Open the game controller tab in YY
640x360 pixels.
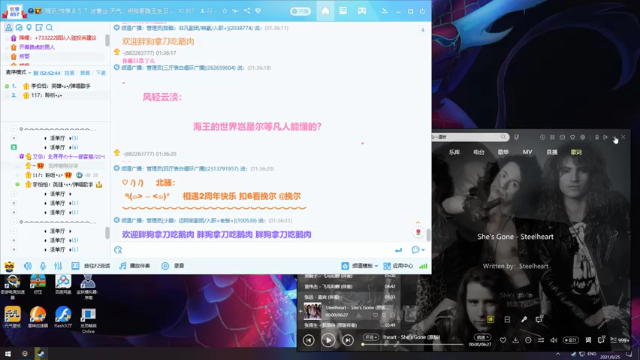tap(362, 11)
